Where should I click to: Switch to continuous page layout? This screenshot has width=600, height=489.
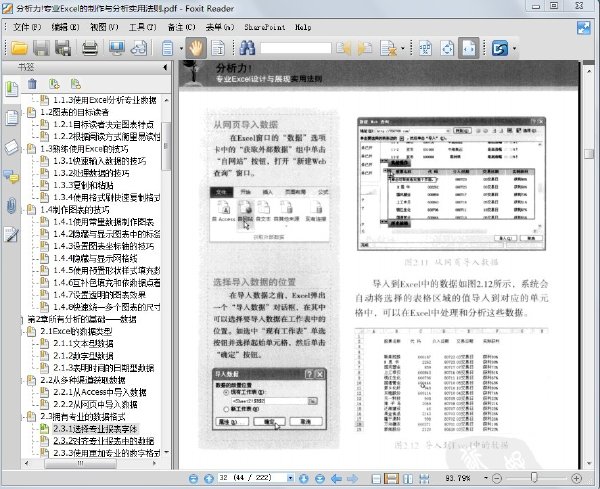[x=391, y=479]
